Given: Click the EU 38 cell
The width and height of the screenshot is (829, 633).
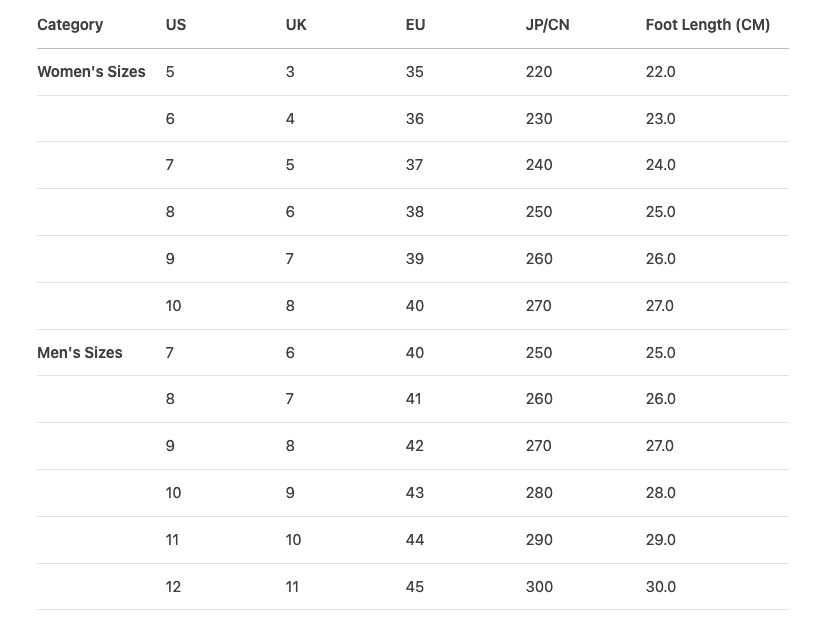Looking at the screenshot, I should click(415, 212).
